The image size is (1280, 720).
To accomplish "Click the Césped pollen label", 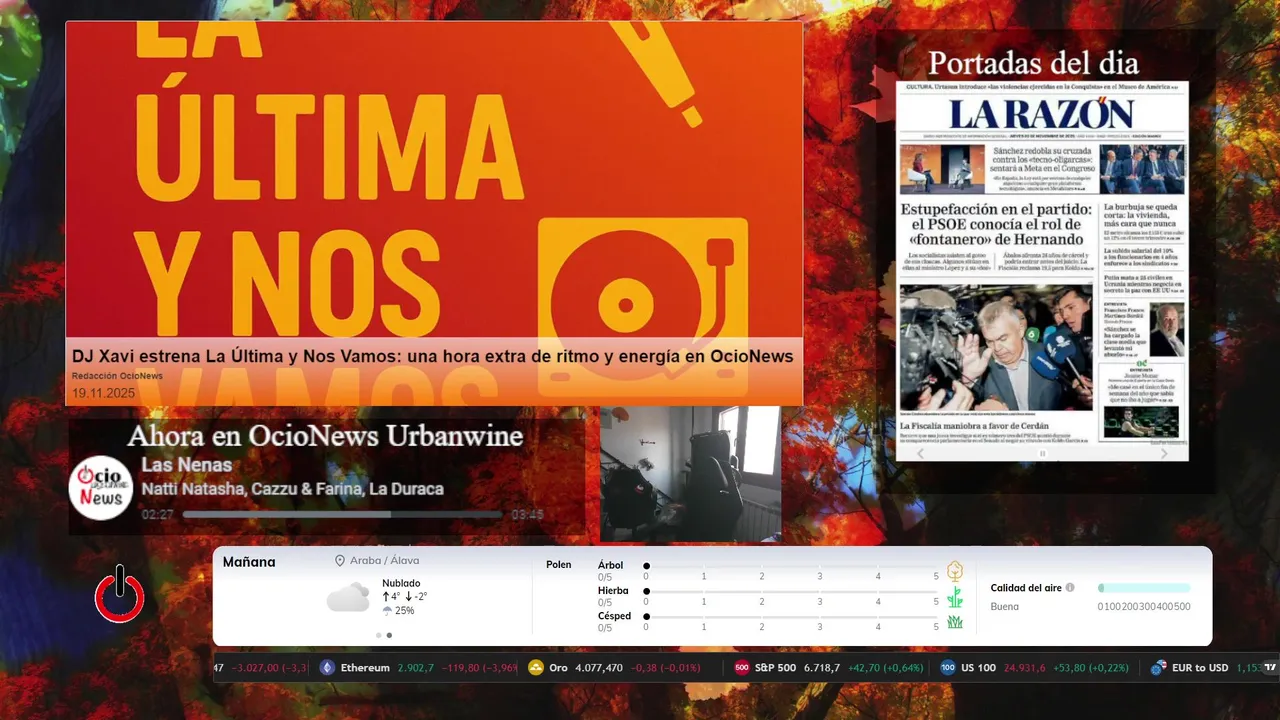I will click(x=614, y=616).
